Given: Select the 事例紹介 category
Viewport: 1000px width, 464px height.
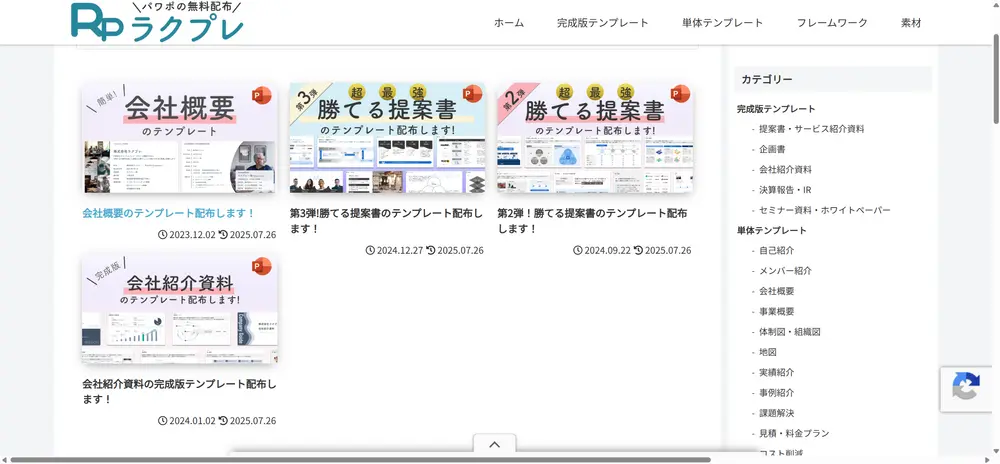Looking at the screenshot, I should pos(777,393).
